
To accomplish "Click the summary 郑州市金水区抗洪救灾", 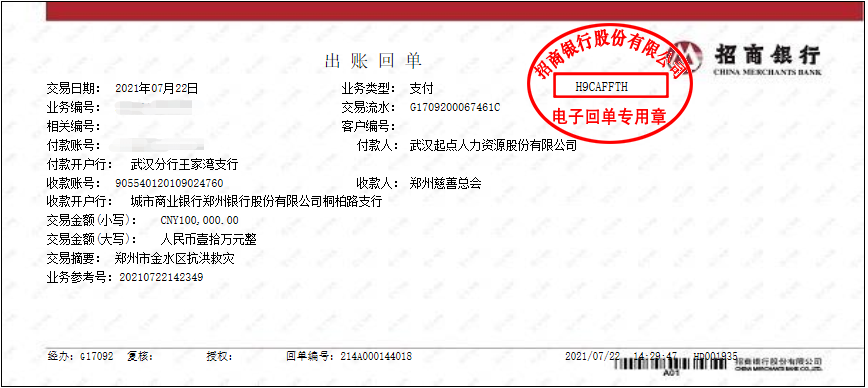I will click(174, 258).
